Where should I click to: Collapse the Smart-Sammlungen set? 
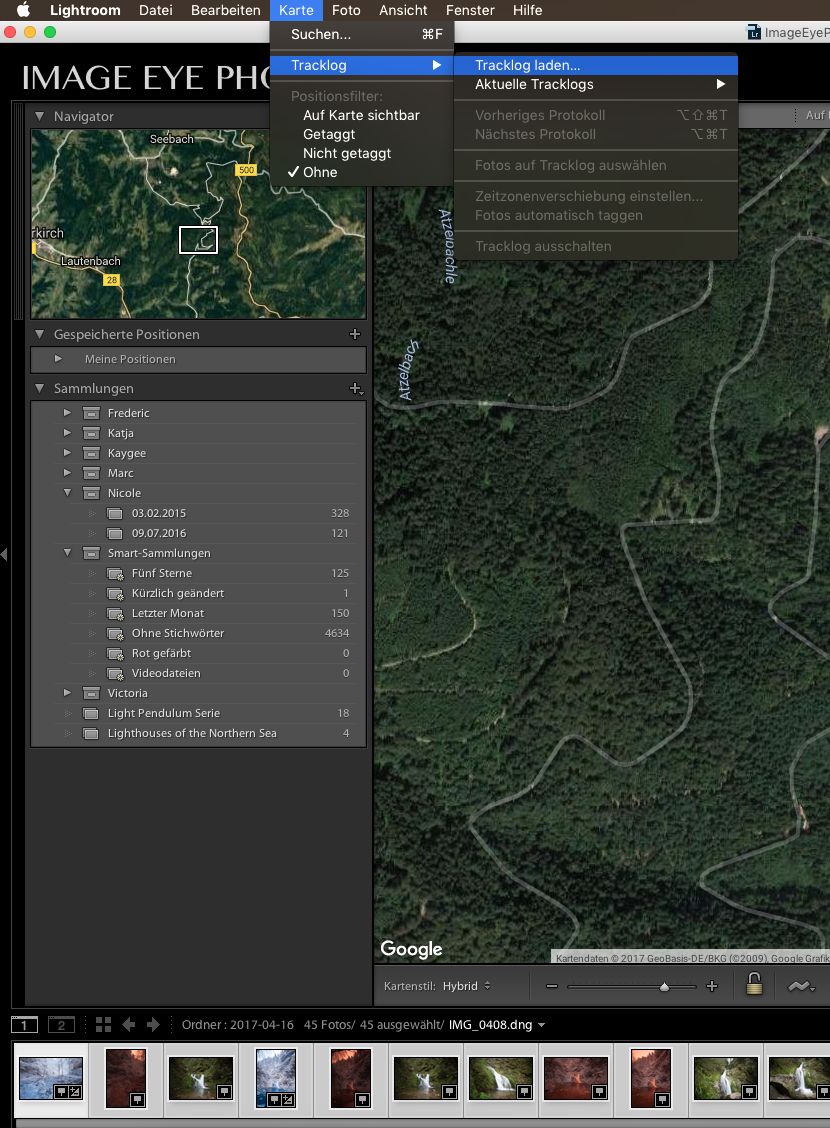(67, 552)
